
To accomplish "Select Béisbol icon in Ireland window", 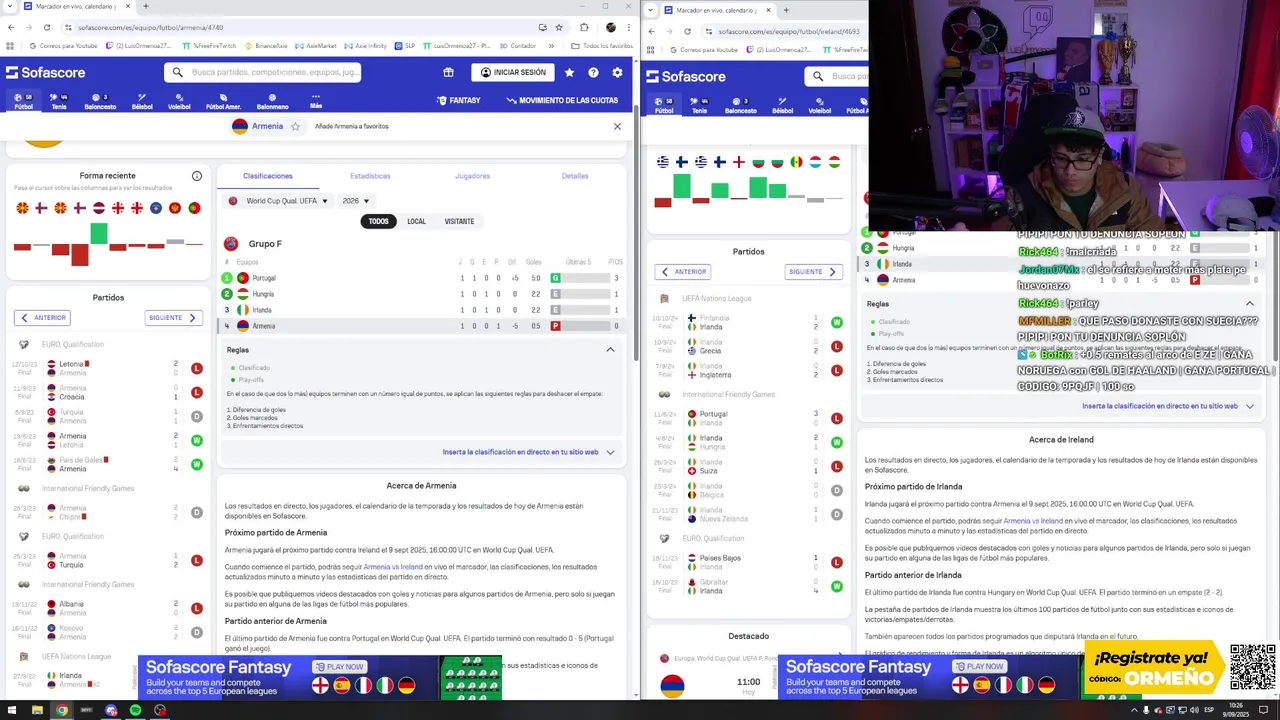I will tap(783, 105).
